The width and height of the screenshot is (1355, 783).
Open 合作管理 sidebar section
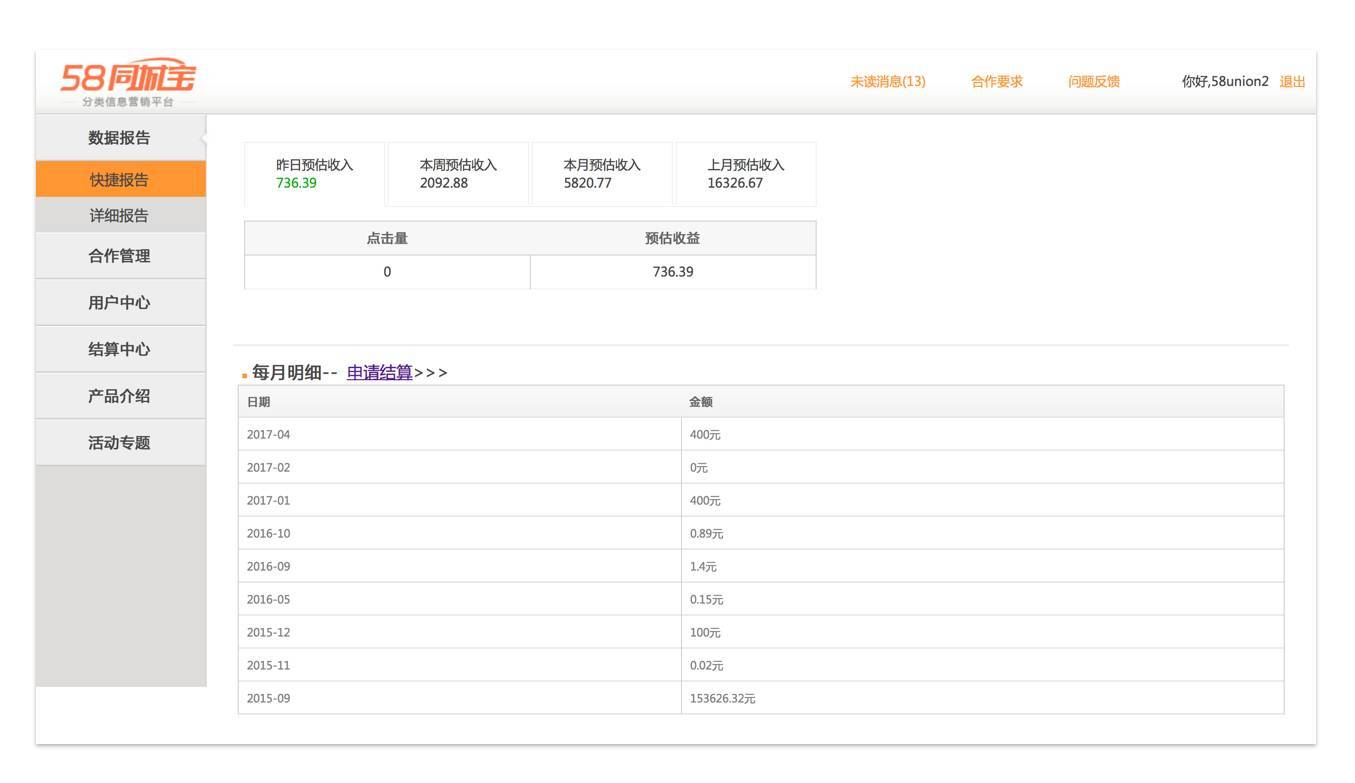(120, 256)
